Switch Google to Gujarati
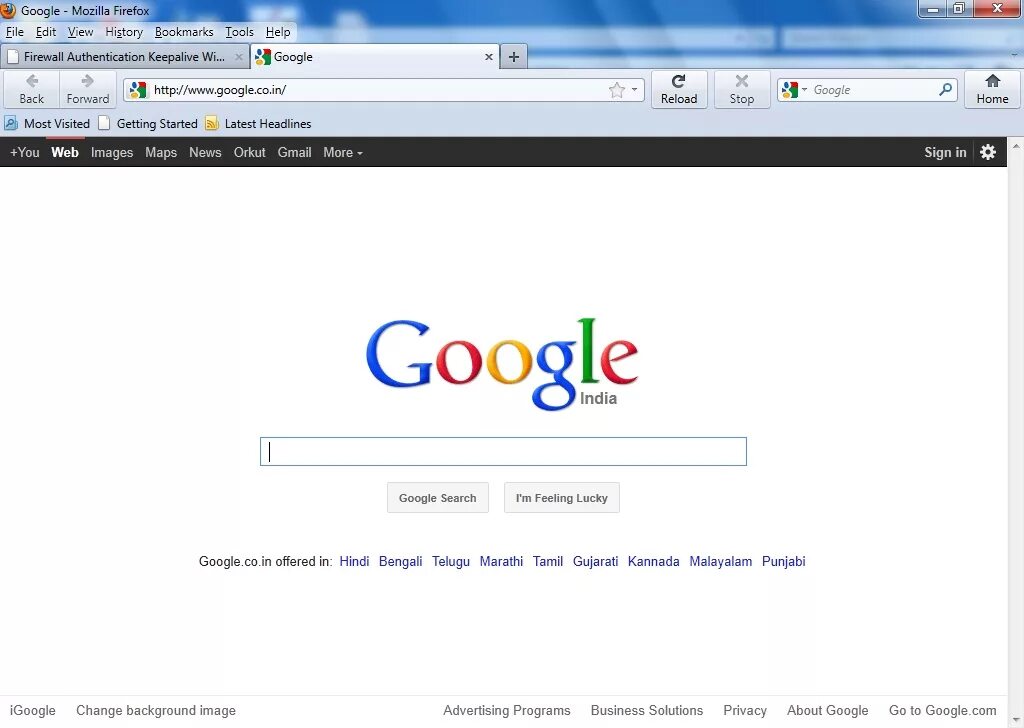Image resolution: width=1024 pixels, height=728 pixels. (595, 561)
